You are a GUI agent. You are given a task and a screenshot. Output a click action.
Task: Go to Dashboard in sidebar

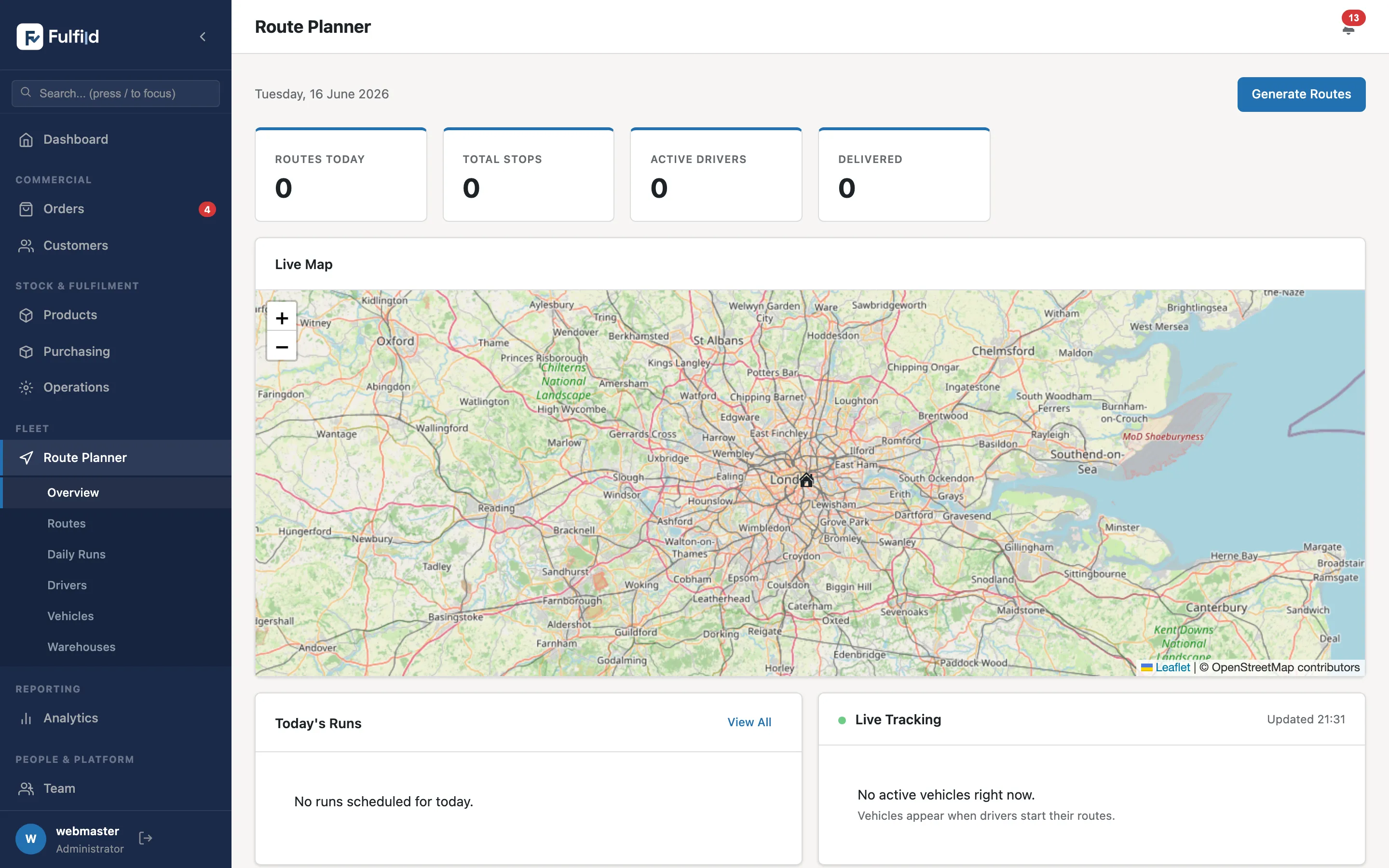(115, 139)
